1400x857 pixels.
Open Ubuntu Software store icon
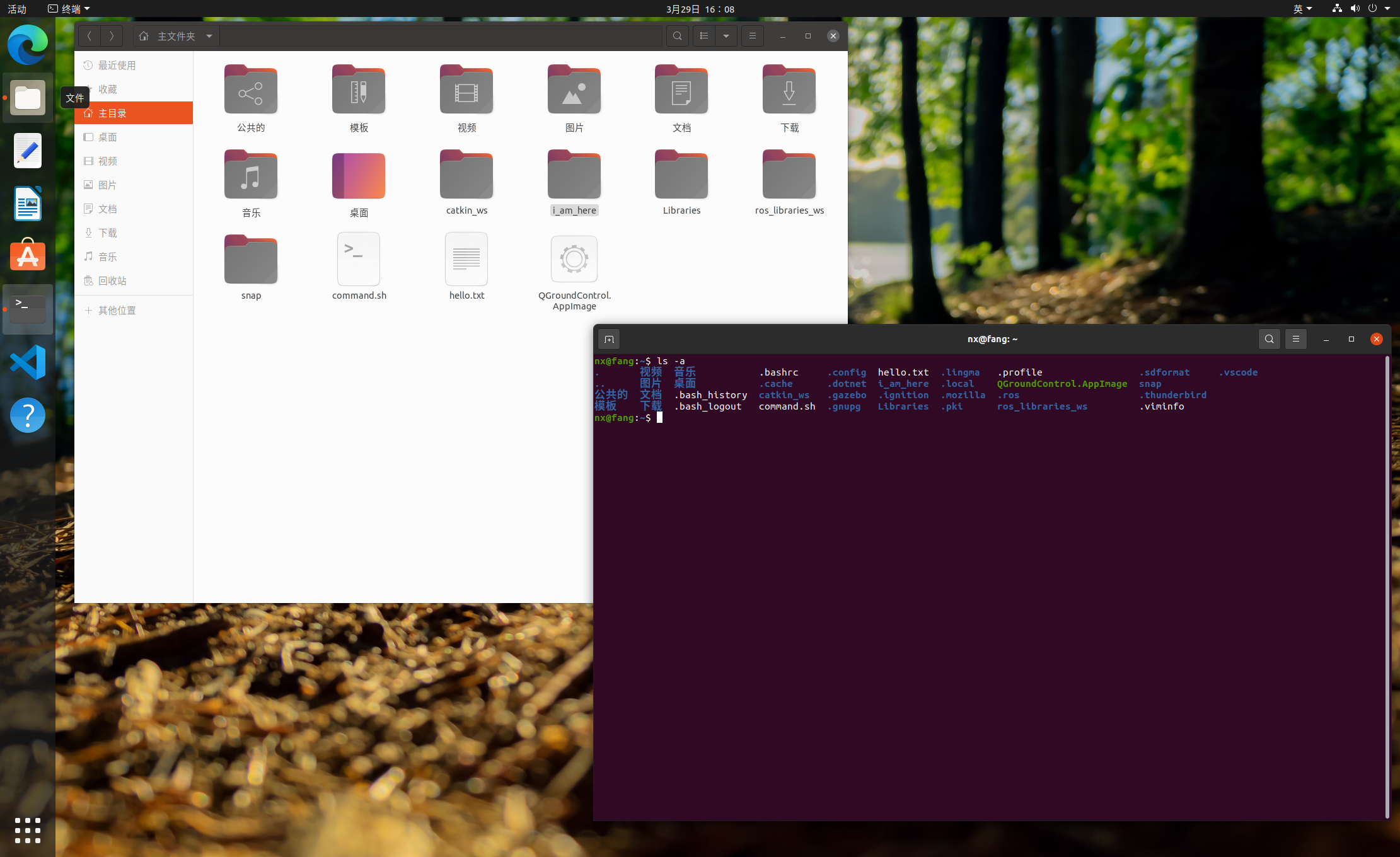coord(28,255)
